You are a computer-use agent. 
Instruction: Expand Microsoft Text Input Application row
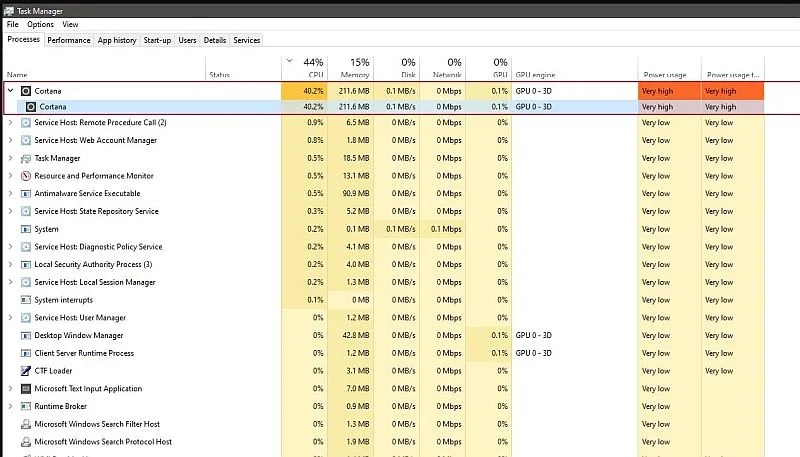[x=10, y=388]
